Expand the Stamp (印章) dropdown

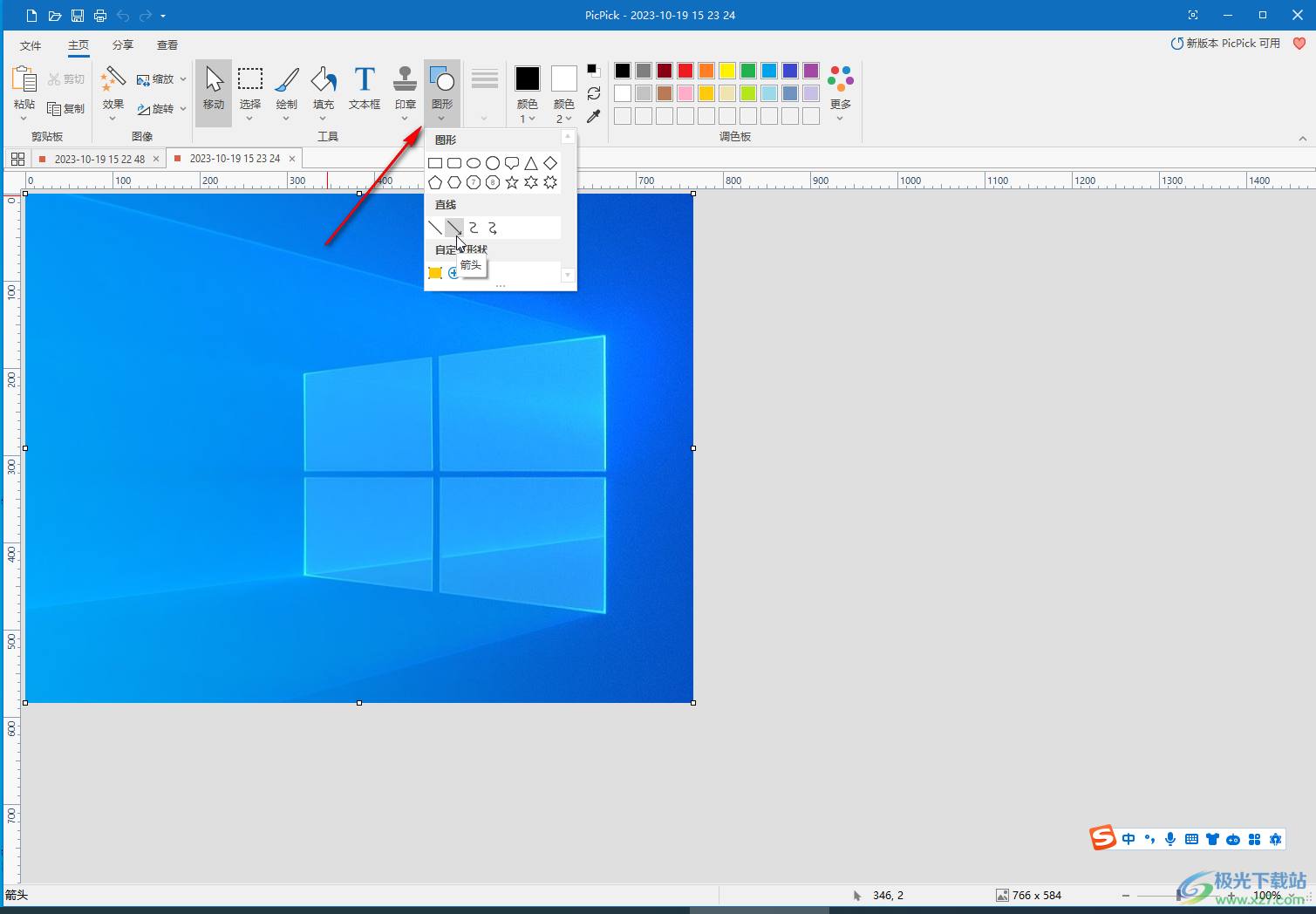(406, 119)
